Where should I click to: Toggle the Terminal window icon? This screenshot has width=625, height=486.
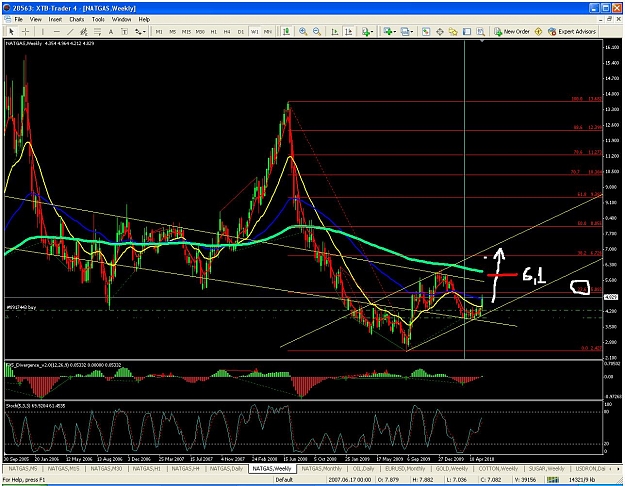(467, 31)
